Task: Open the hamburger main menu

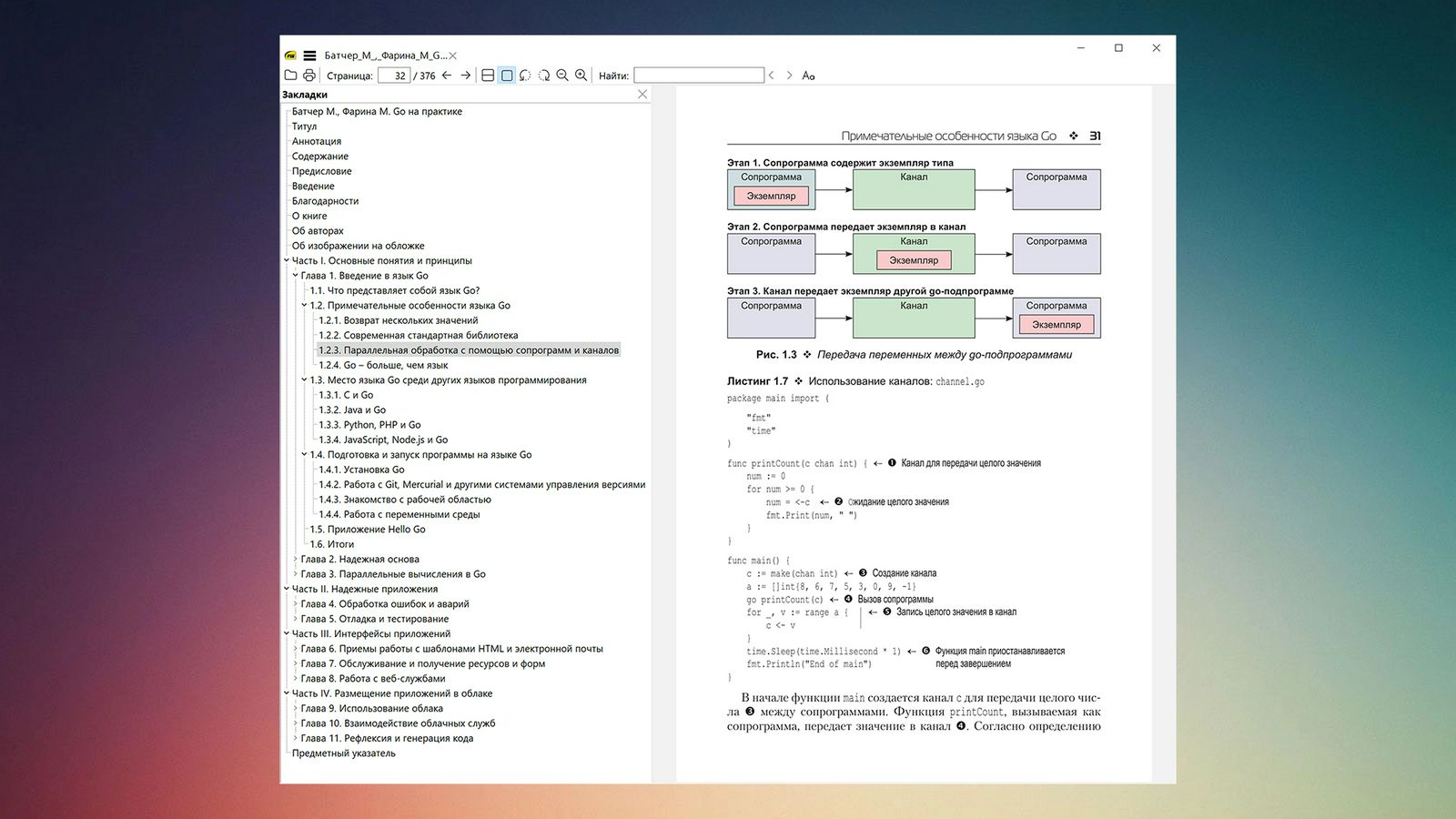Action: click(x=309, y=56)
